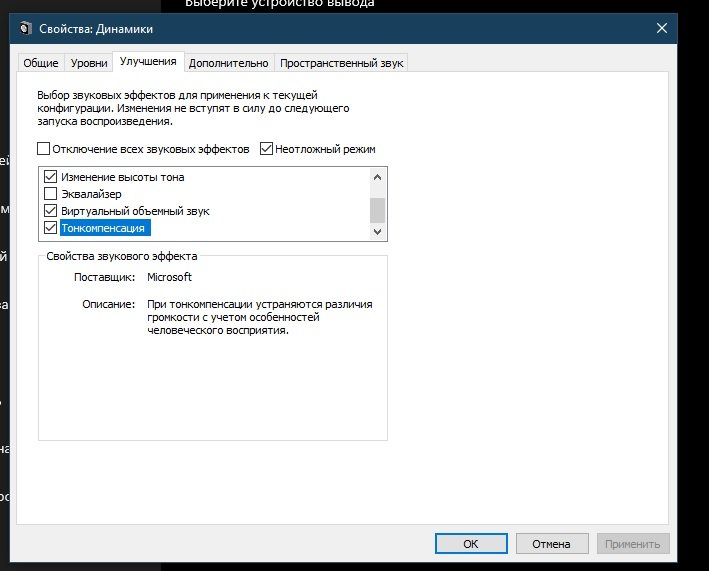Open the Уровни tab

coord(89,63)
